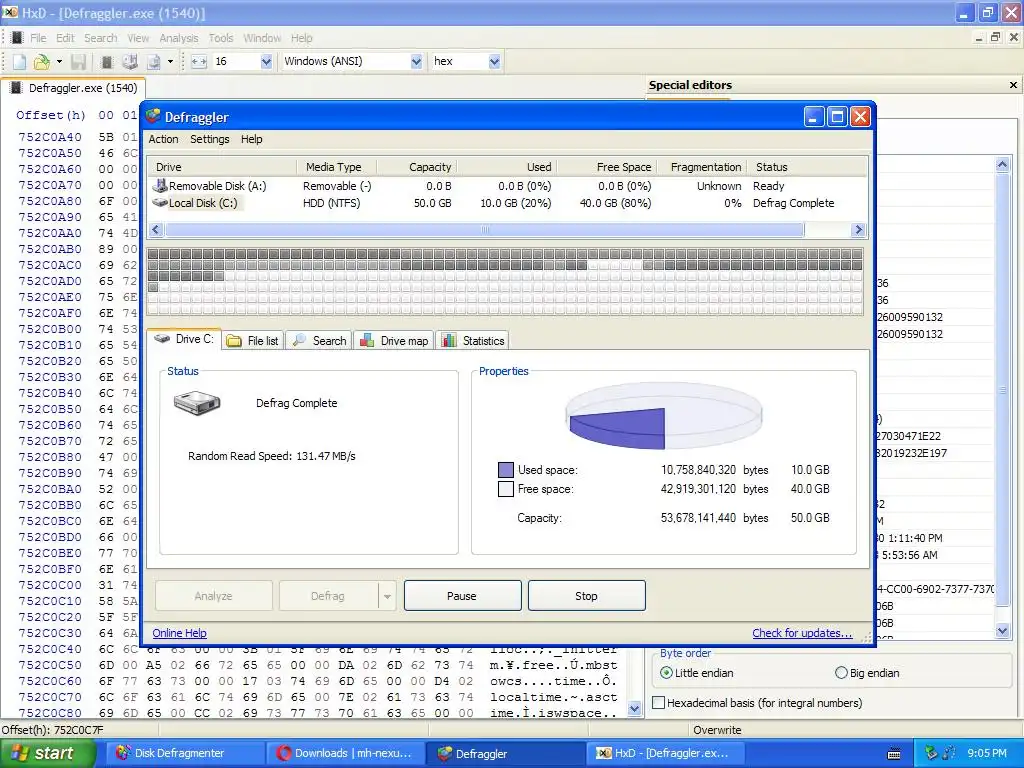Viewport: 1024px width, 768px height.
Task: Click the Special editors scroll up arrow
Action: (1002, 165)
